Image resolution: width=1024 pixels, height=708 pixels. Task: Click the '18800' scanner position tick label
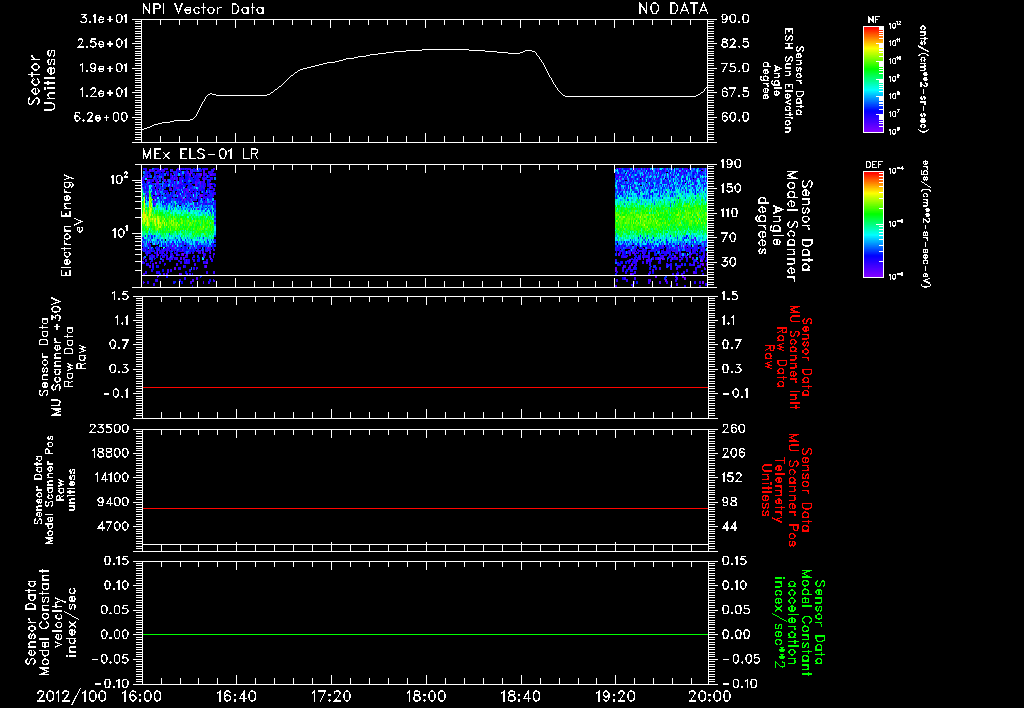[109, 453]
